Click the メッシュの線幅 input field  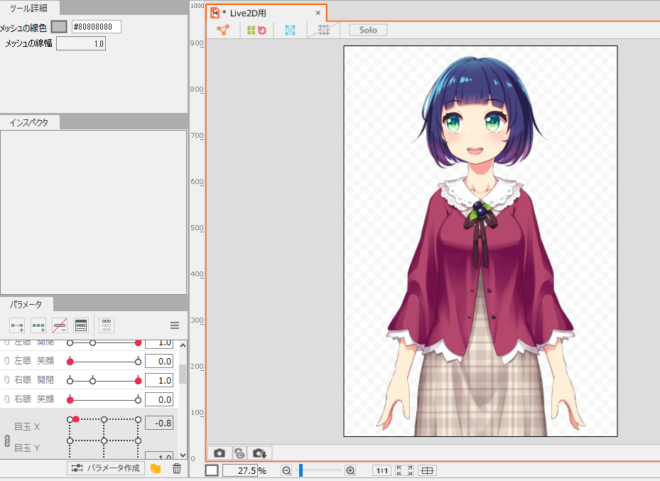(x=81, y=44)
